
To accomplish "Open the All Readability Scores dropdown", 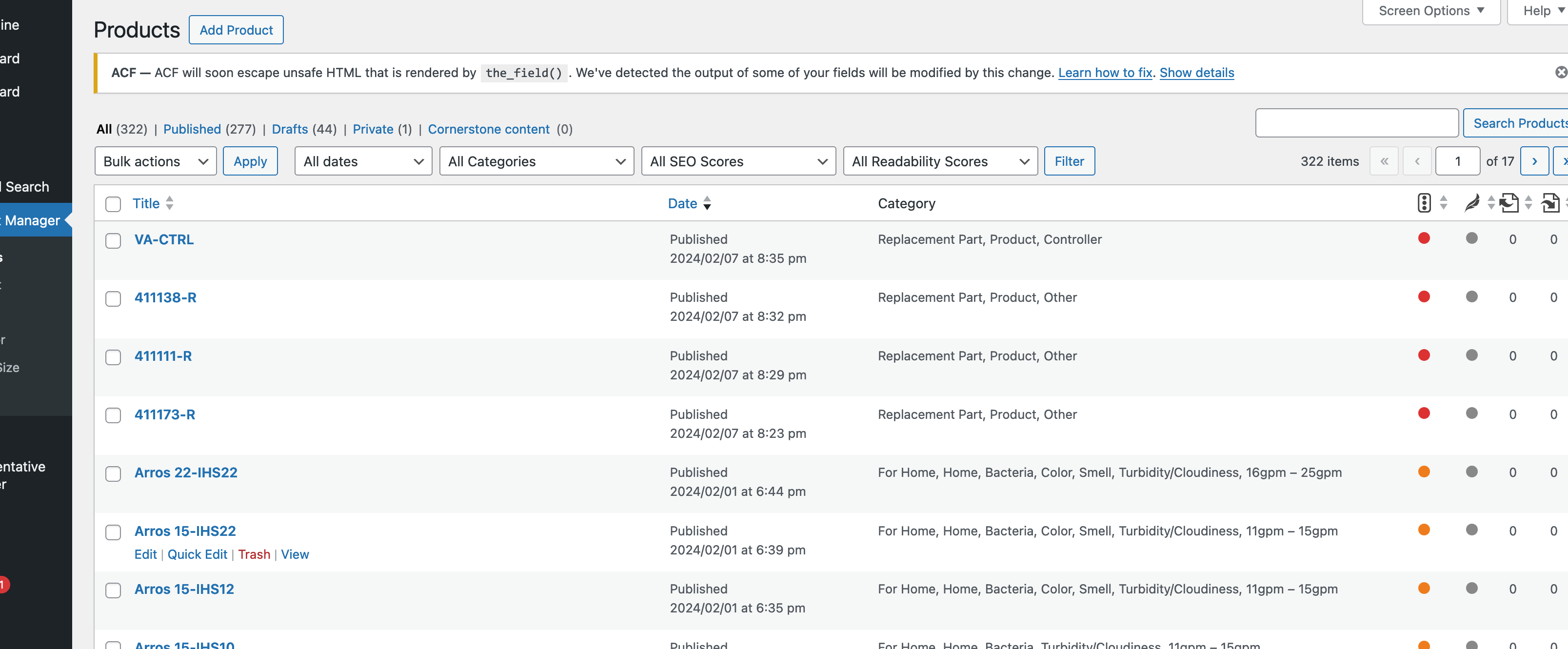I will coord(940,161).
